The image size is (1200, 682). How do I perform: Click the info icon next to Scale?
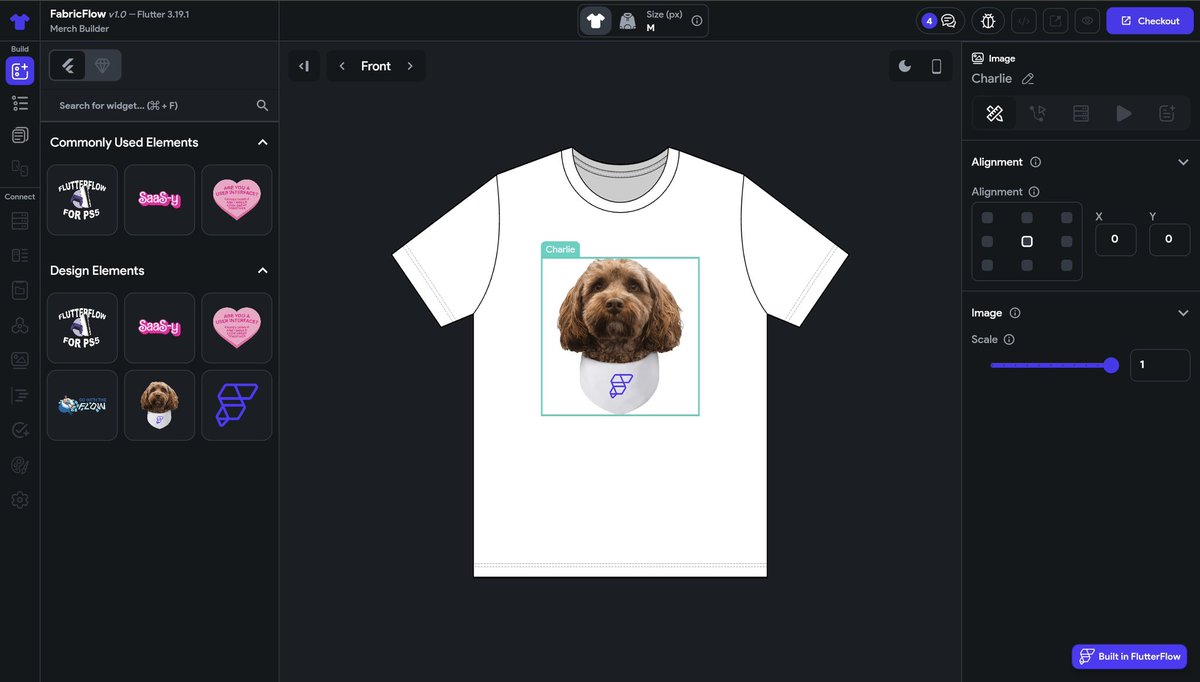tap(1008, 340)
